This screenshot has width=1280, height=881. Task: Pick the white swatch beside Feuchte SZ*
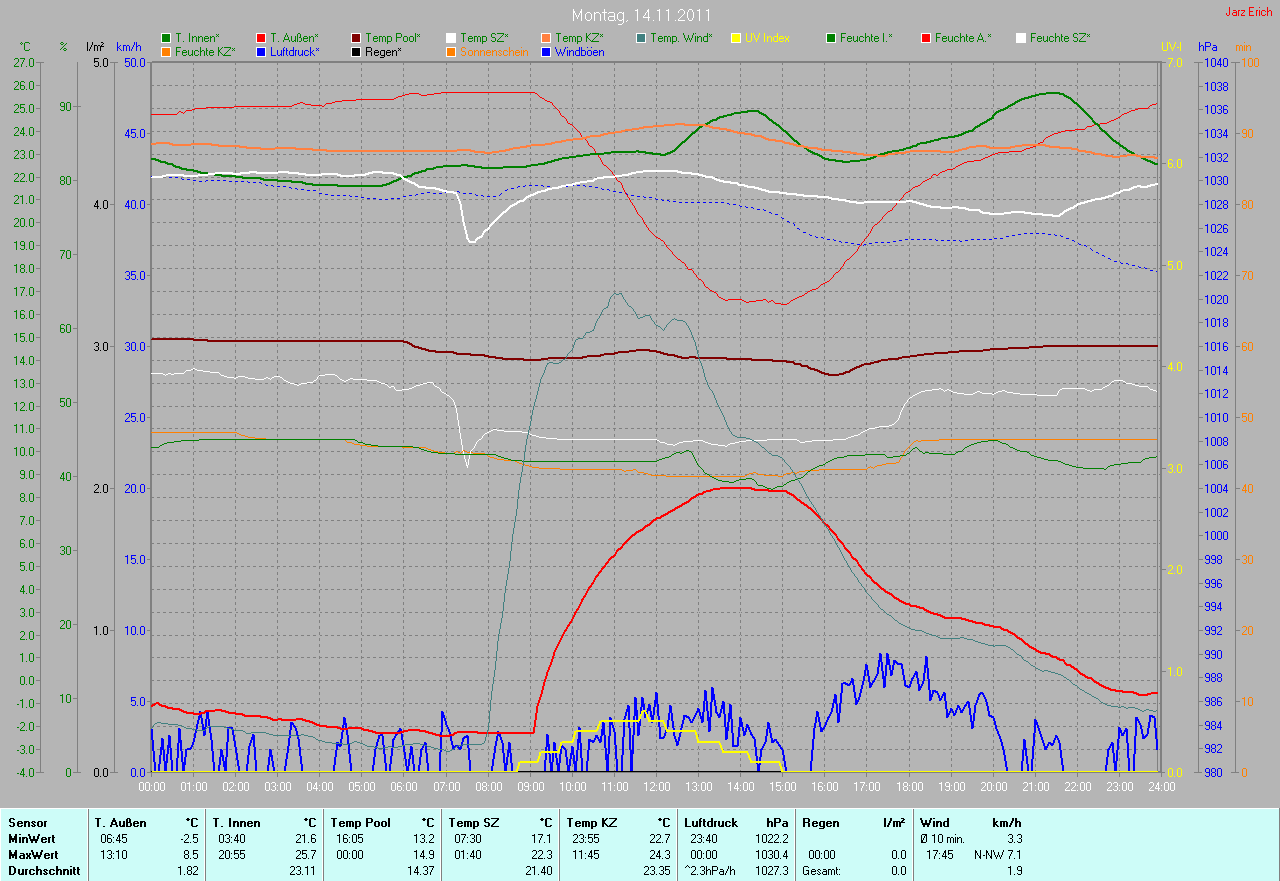(1021, 38)
